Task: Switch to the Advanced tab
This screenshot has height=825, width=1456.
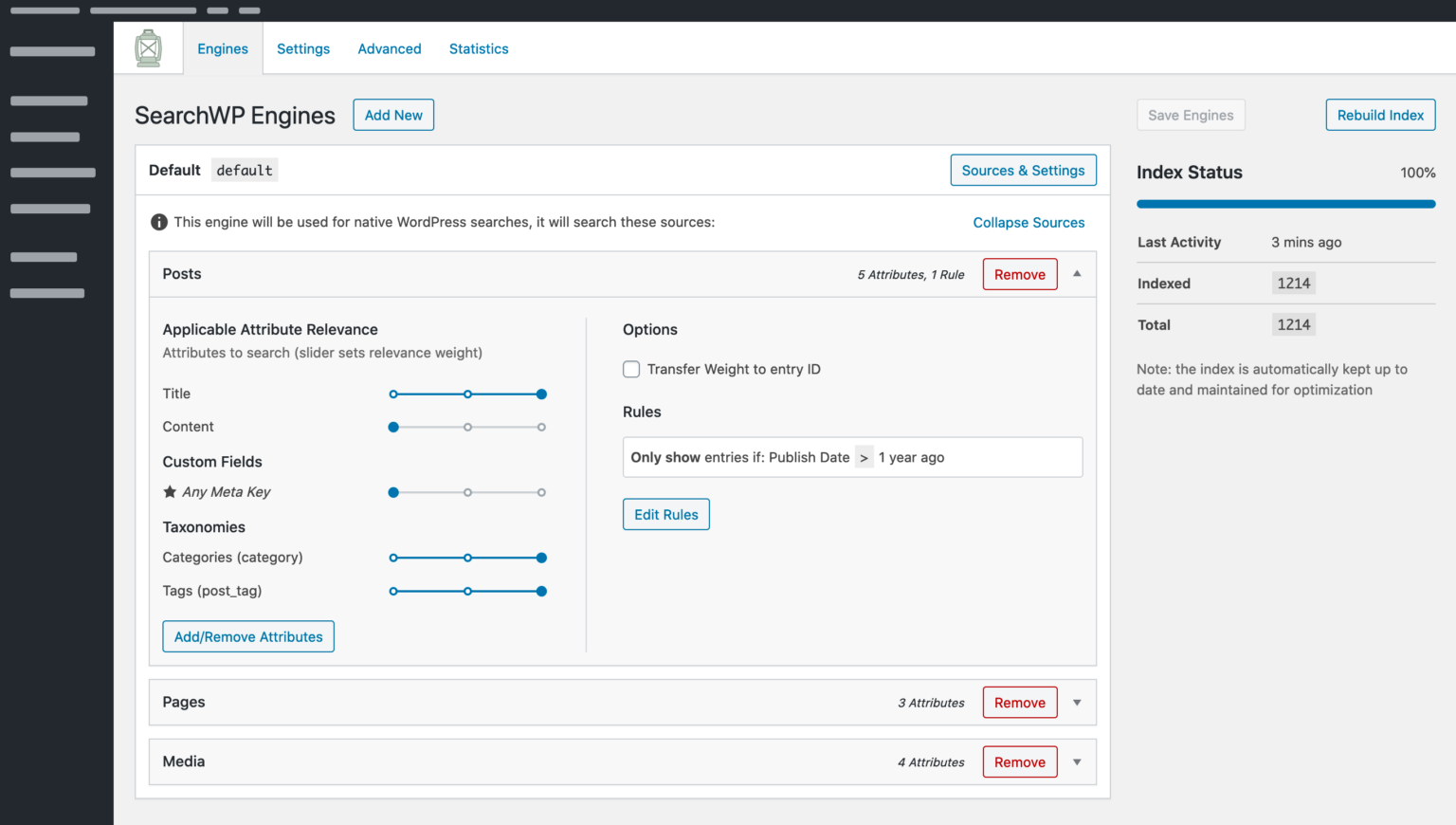Action: click(389, 48)
